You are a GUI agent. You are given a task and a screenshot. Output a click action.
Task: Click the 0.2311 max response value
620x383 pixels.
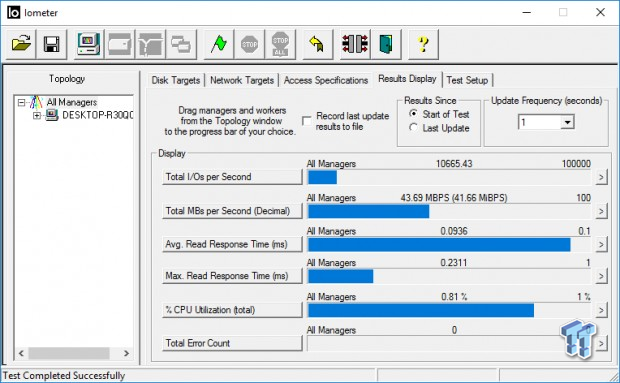tap(454, 262)
